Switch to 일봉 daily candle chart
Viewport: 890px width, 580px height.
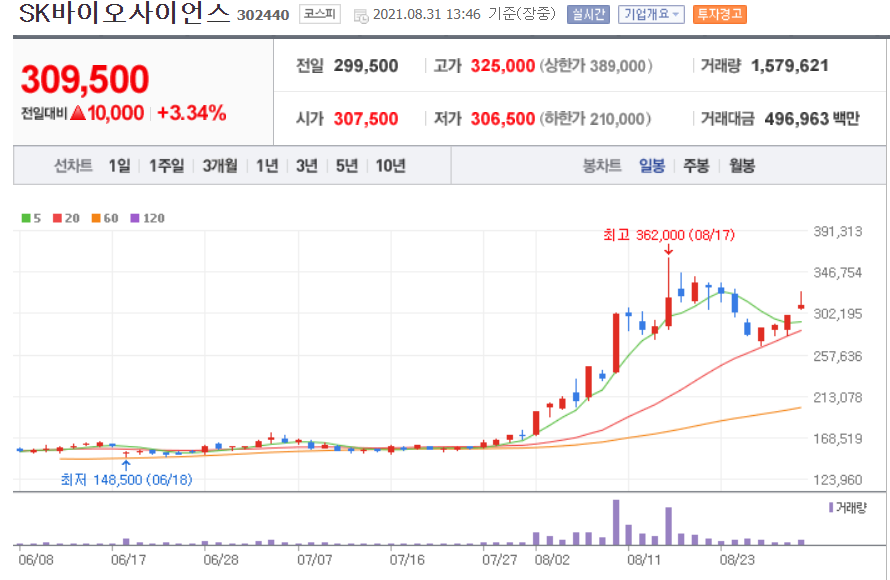coord(652,166)
